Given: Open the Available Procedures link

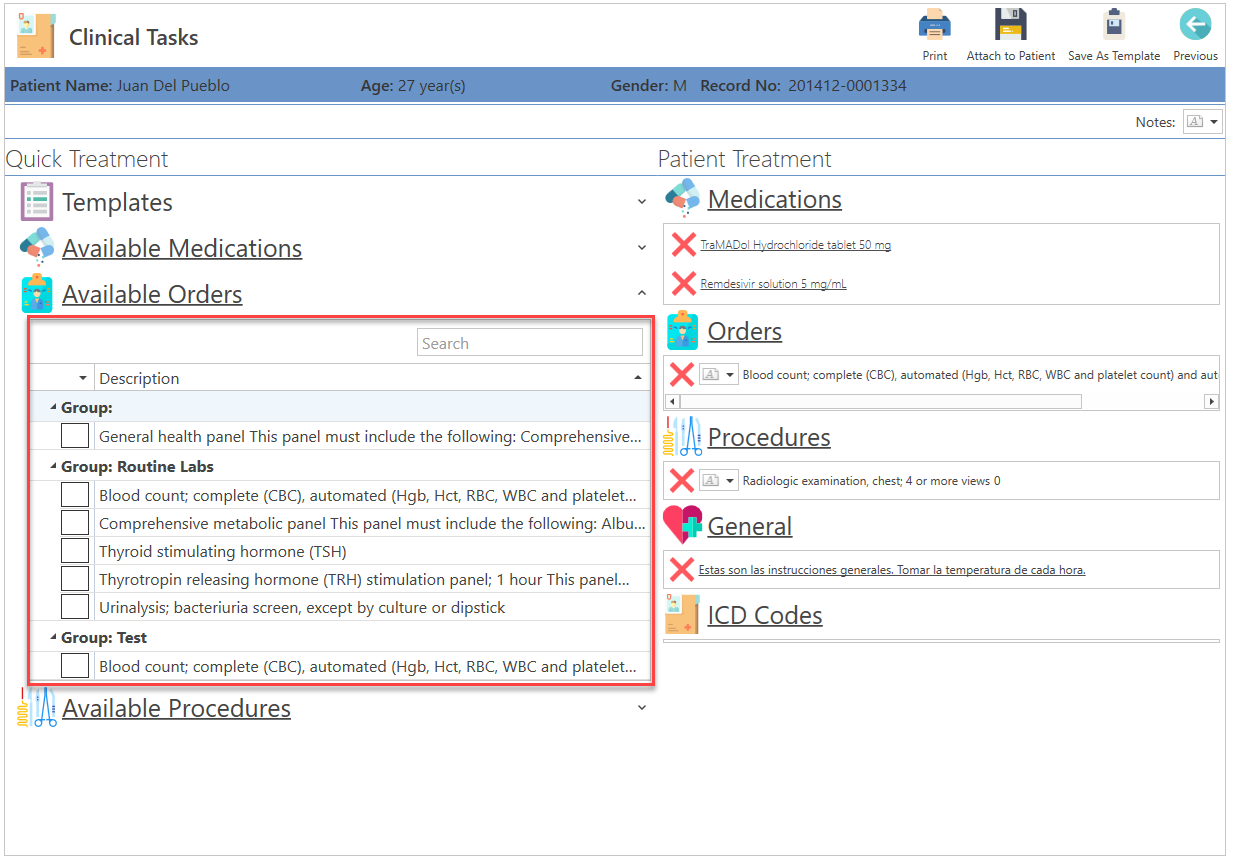Looking at the screenshot, I should (x=176, y=708).
